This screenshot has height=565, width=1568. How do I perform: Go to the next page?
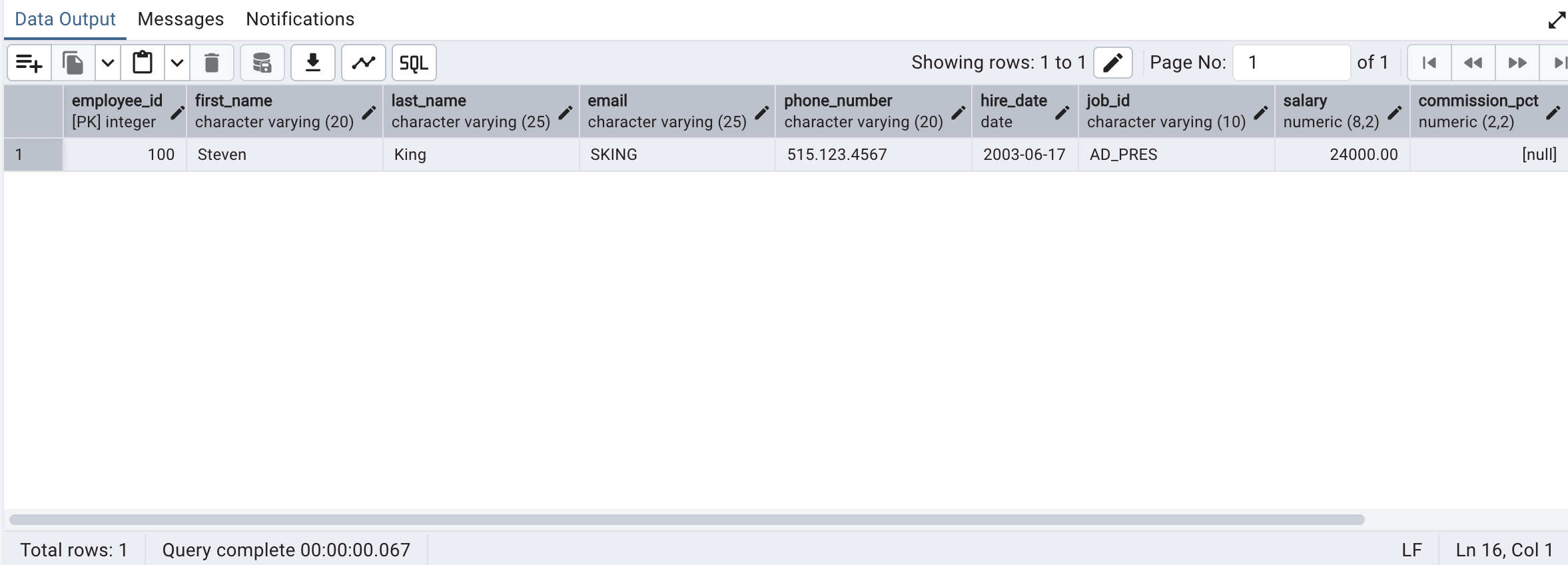(x=1517, y=63)
